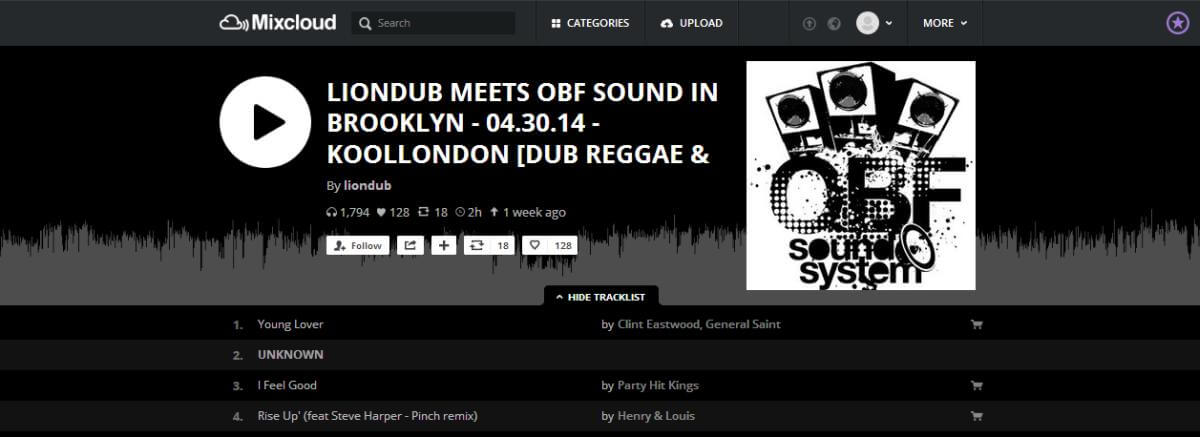
Task: Toggle the repost button showing 18
Action: [x=489, y=245]
